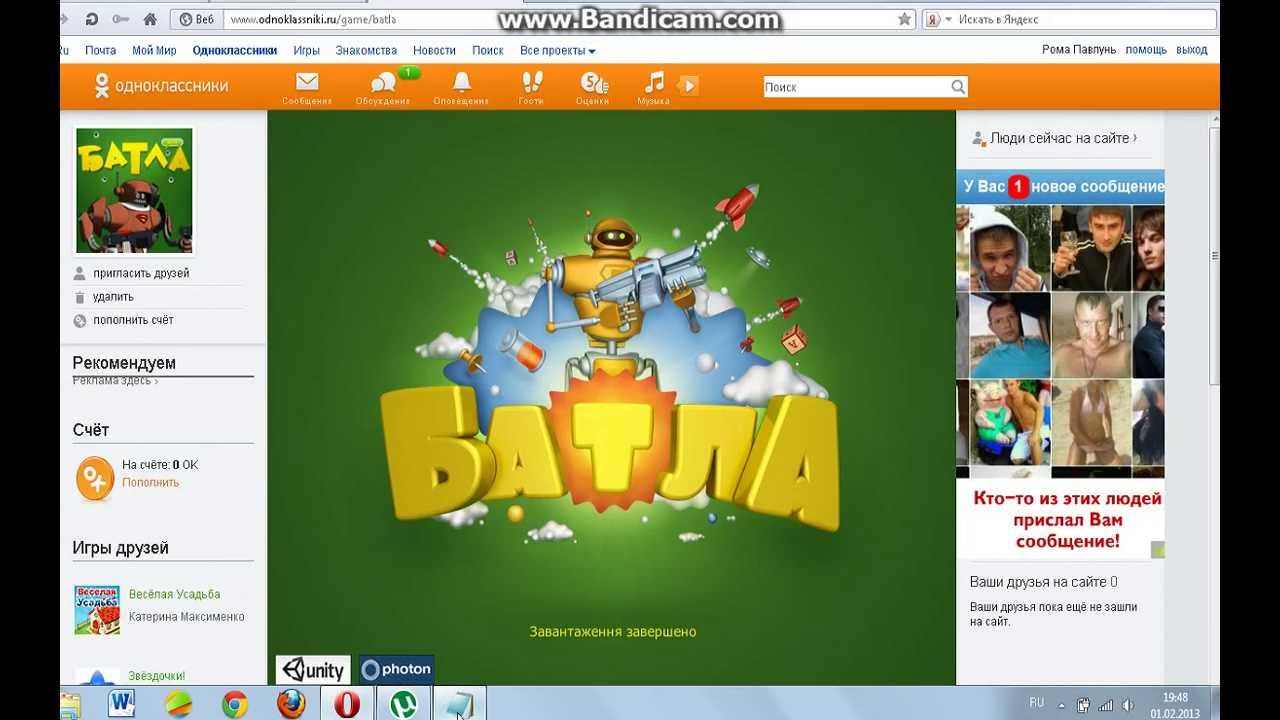The width and height of the screenshot is (1280, 720).
Task: Click the помощь link
Action: (1146, 50)
